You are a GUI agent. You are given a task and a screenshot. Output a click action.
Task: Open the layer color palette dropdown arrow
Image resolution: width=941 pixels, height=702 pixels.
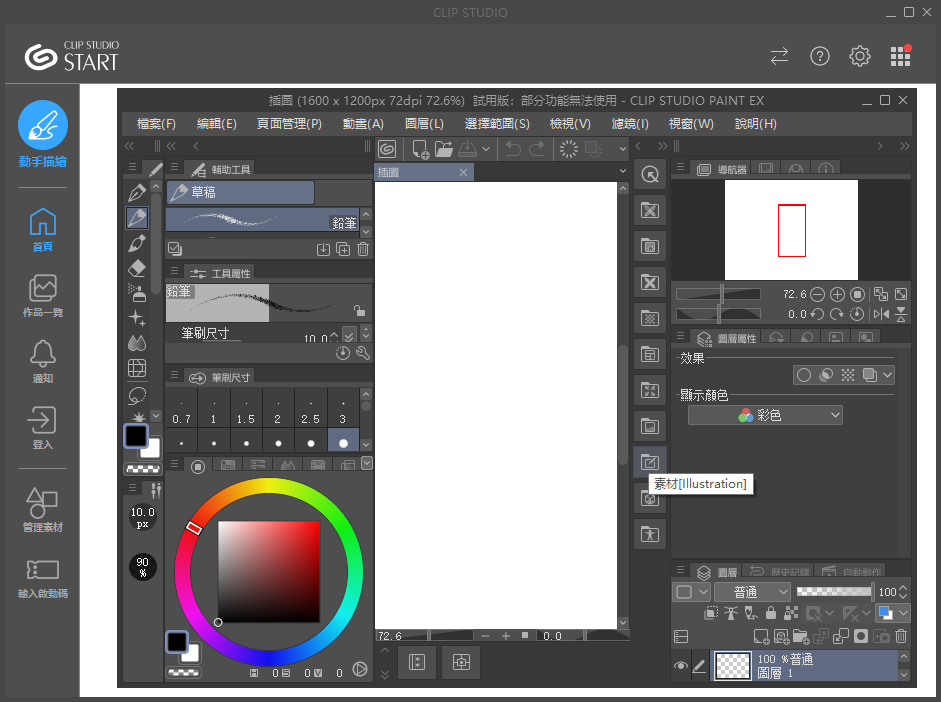click(x=904, y=613)
